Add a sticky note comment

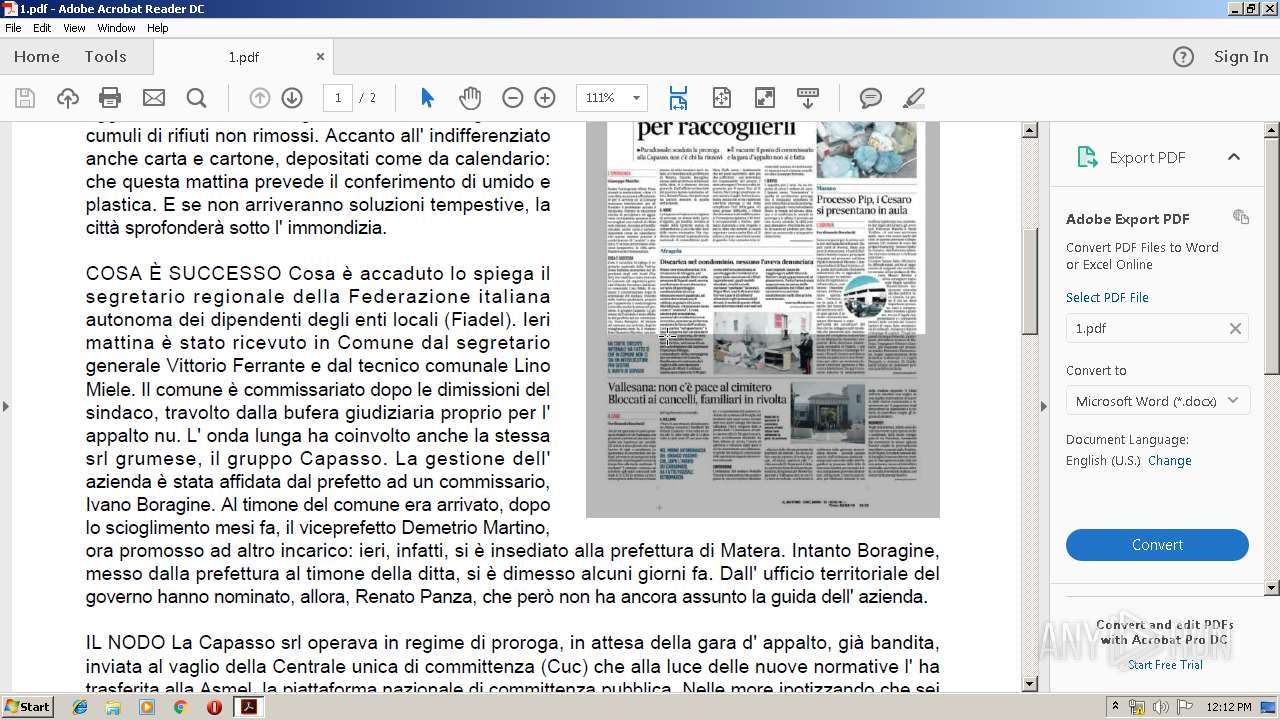871,98
